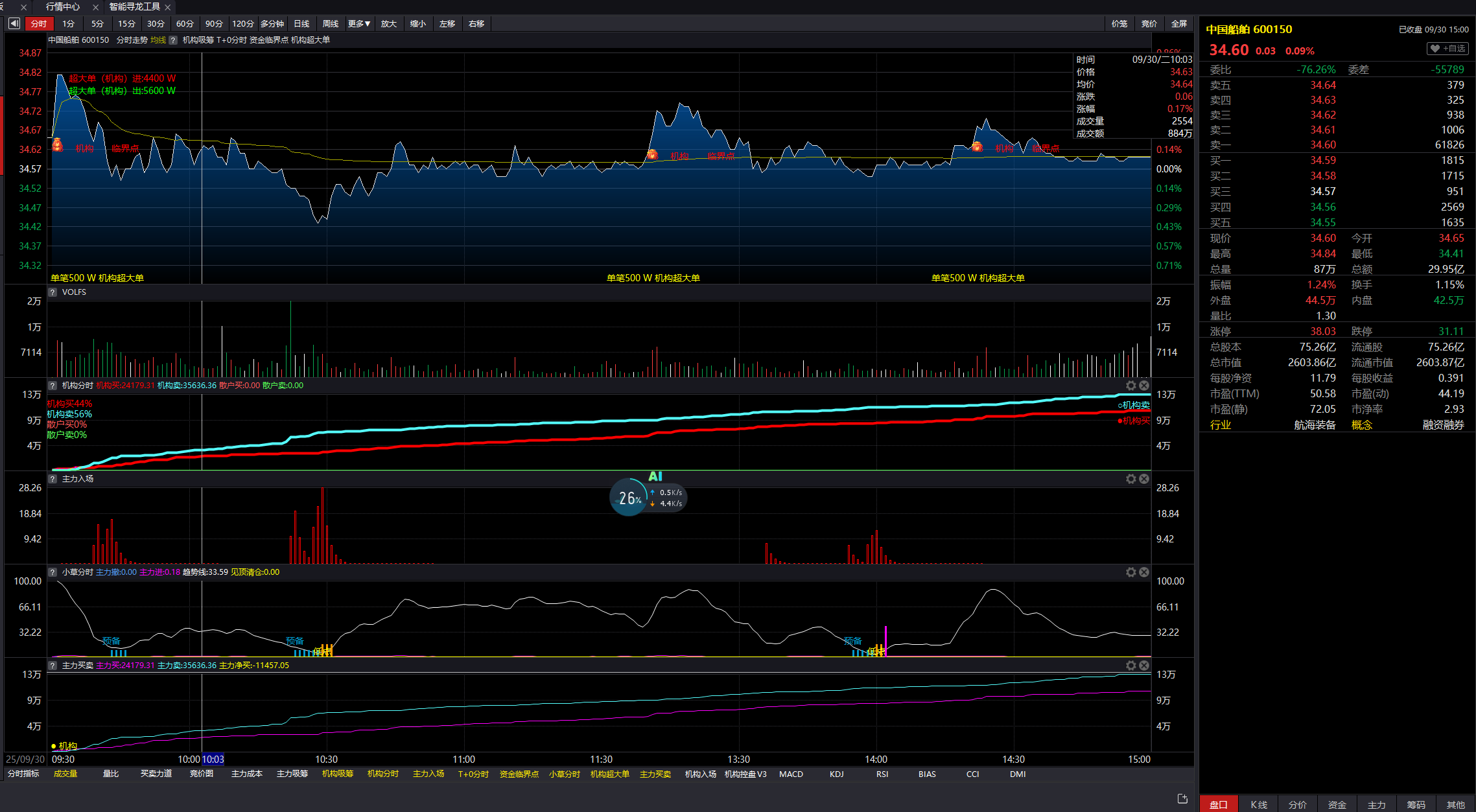Click the export icon at bottom right

point(1182,798)
